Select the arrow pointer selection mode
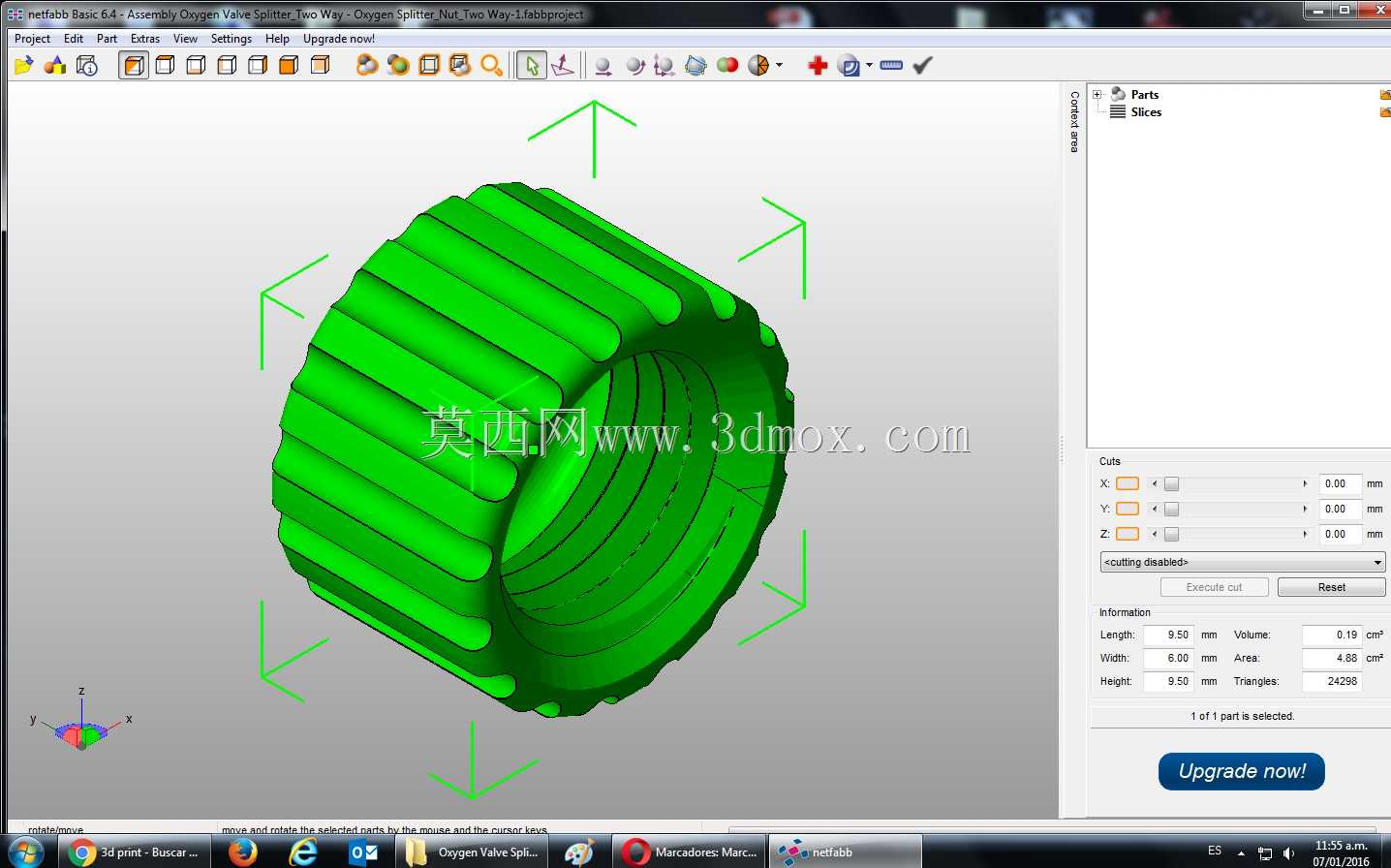 pos(531,66)
